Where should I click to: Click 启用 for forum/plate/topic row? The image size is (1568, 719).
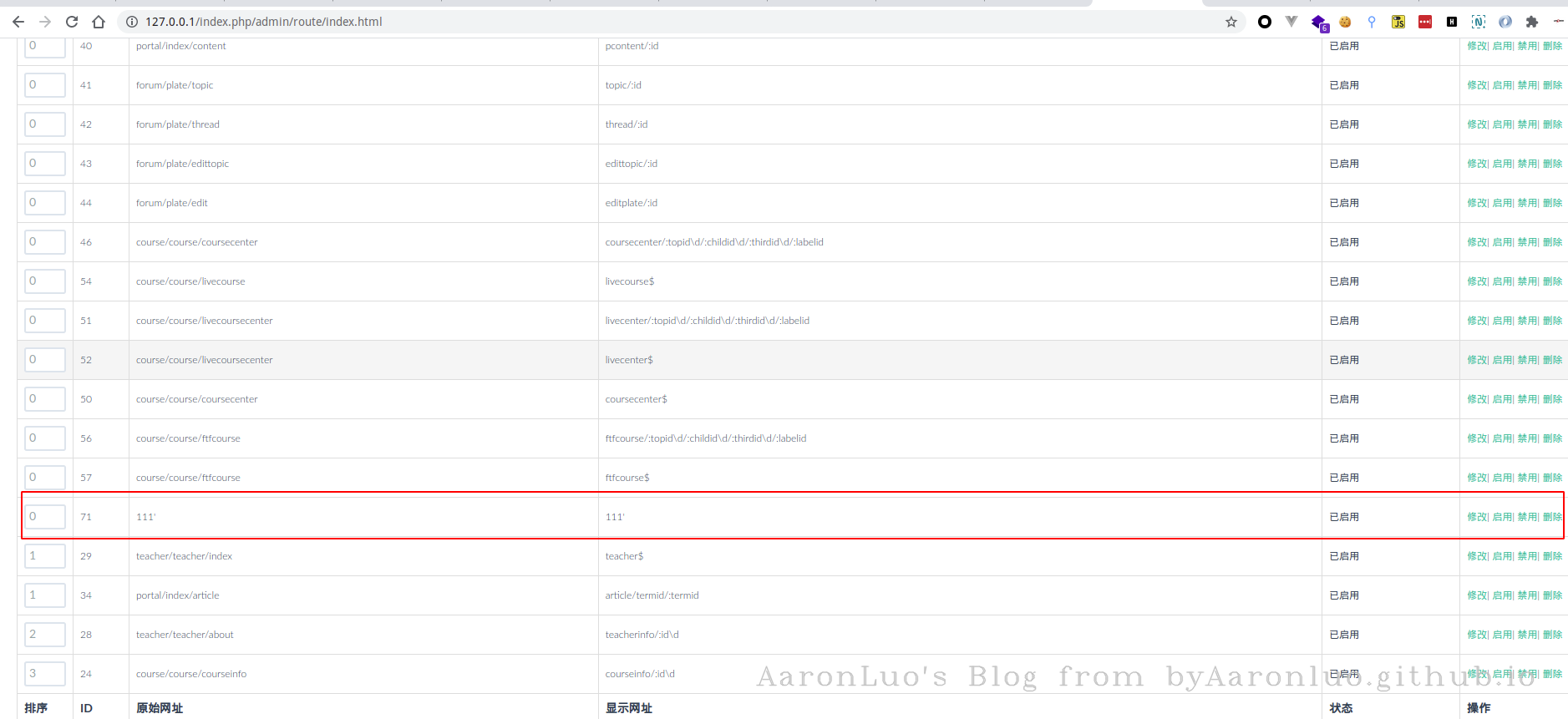point(1502,85)
